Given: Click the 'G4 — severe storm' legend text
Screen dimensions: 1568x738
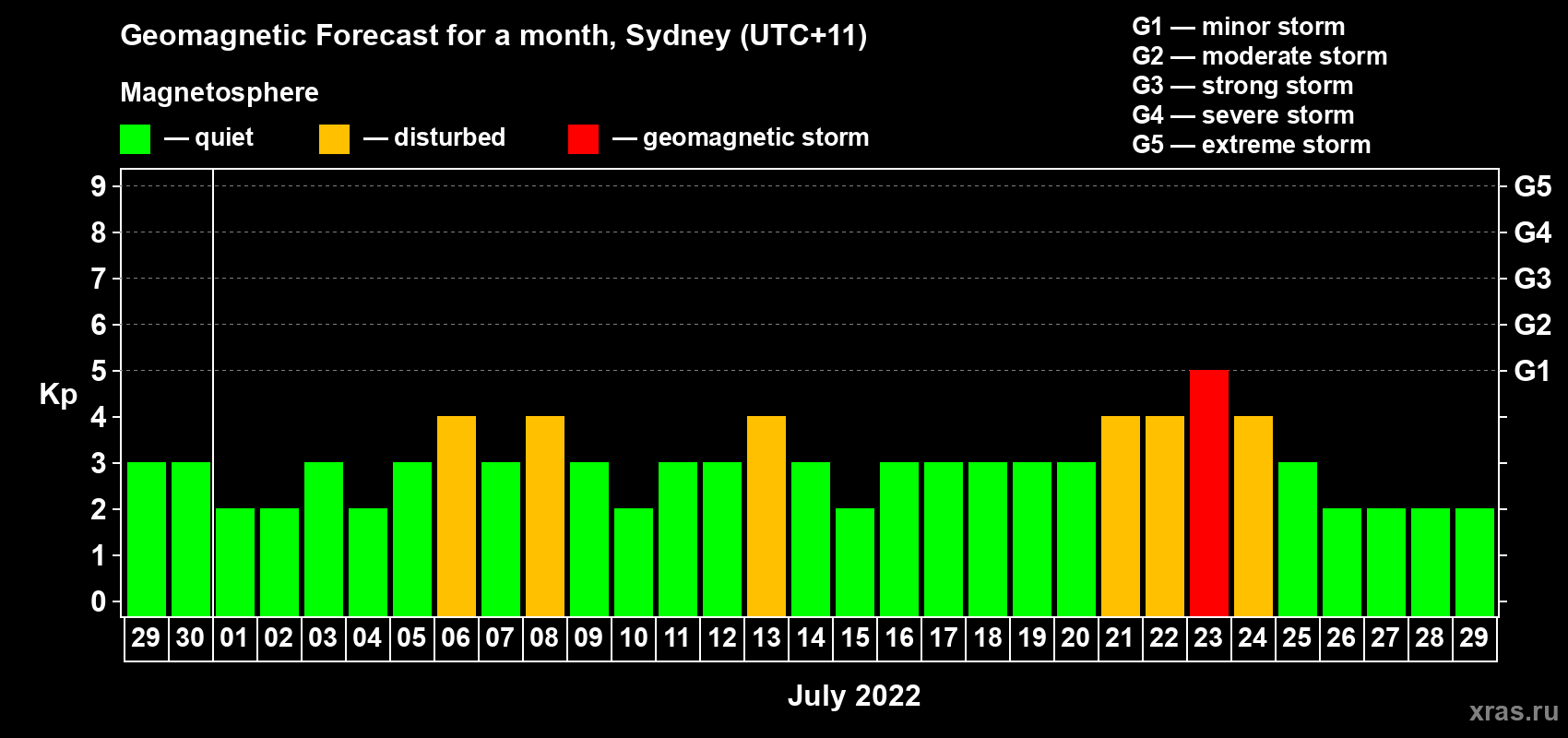Looking at the screenshot, I should pyautogui.click(x=1243, y=115).
